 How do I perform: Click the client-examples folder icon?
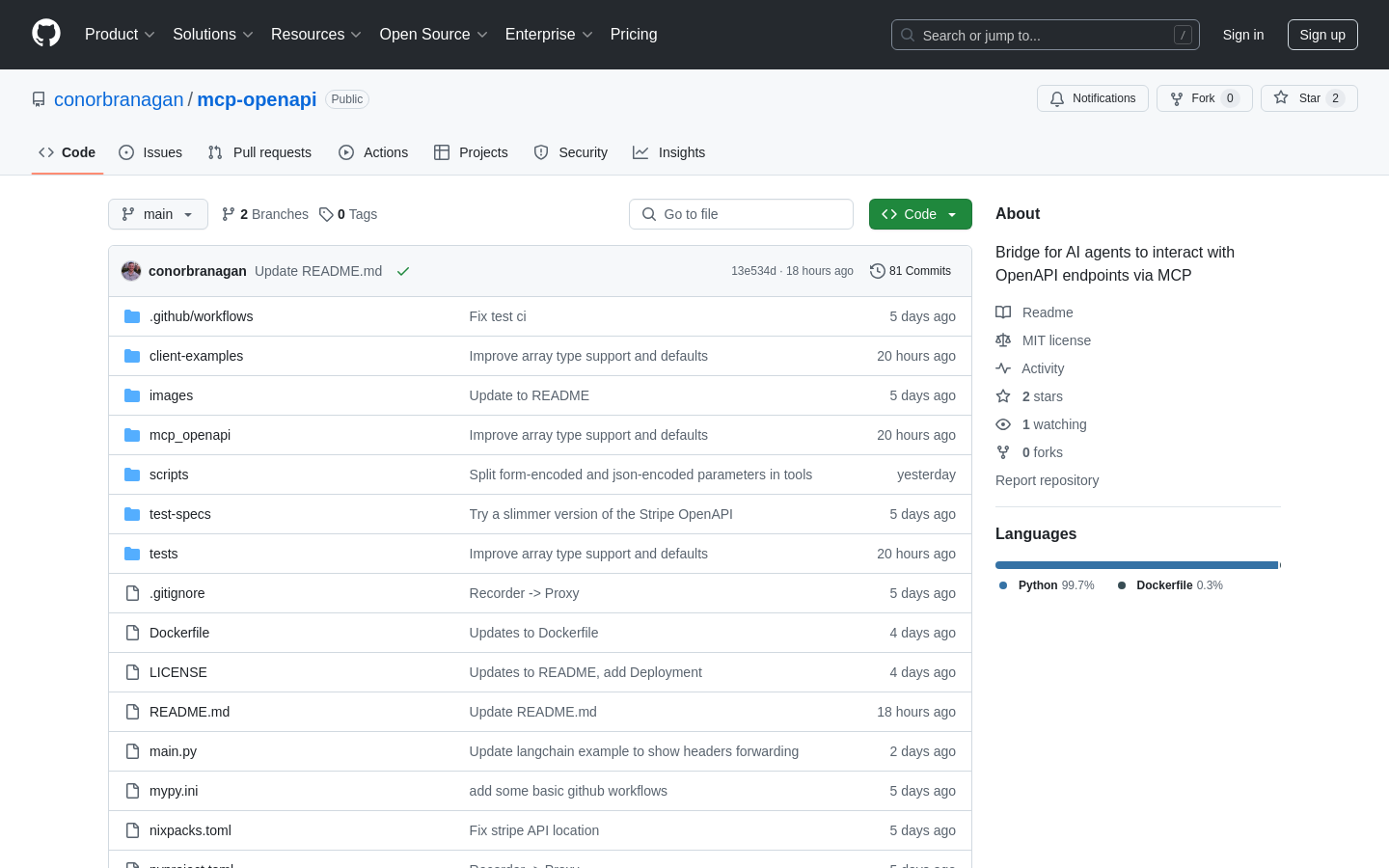tap(132, 356)
